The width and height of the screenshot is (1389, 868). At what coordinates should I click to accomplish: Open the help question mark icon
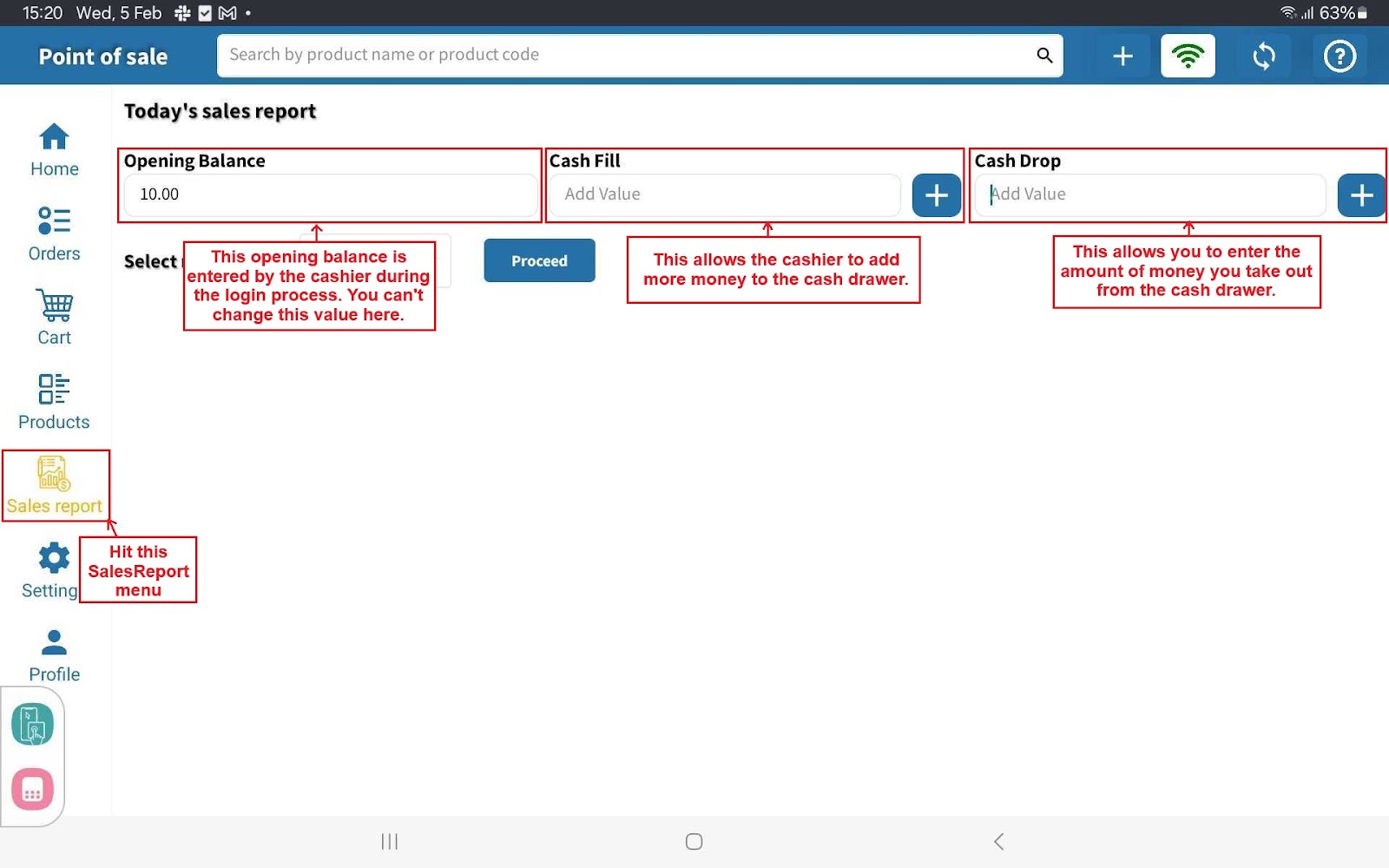pyautogui.click(x=1339, y=56)
